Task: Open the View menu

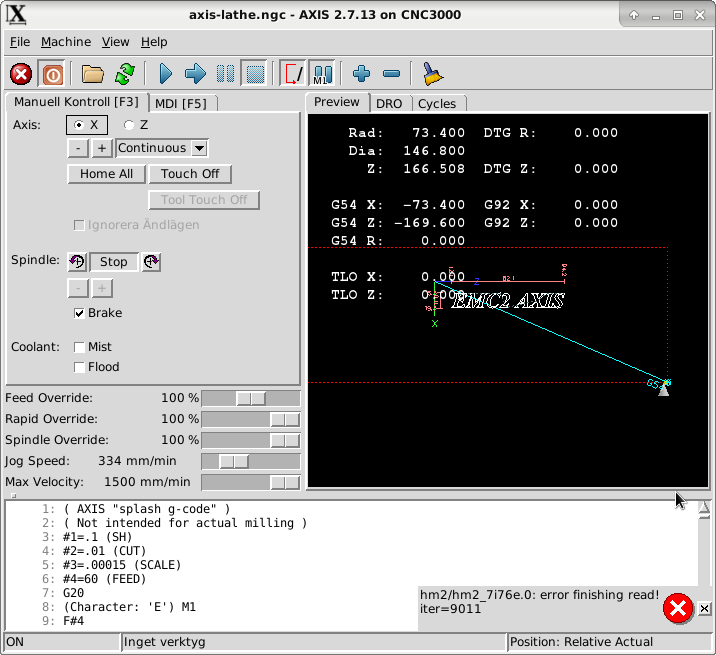Action: click(116, 42)
